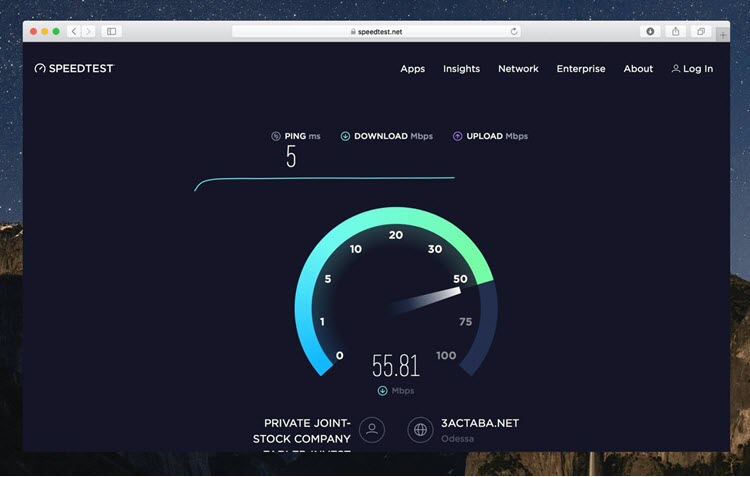The height and width of the screenshot is (477, 750).
Task: Click the Log In button
Action: [692, 69]
